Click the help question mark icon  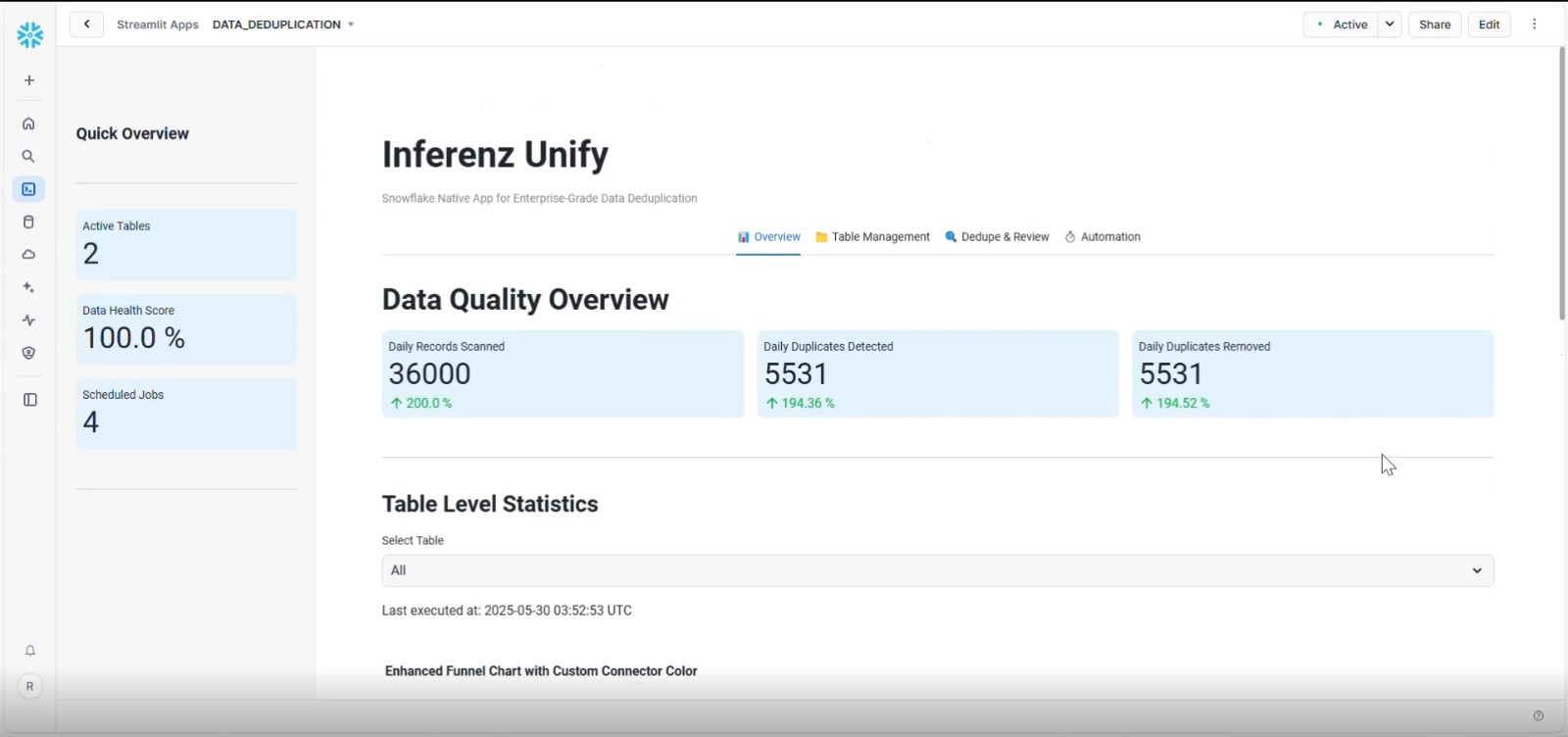pyautogui.click(x=1538, y=715)
